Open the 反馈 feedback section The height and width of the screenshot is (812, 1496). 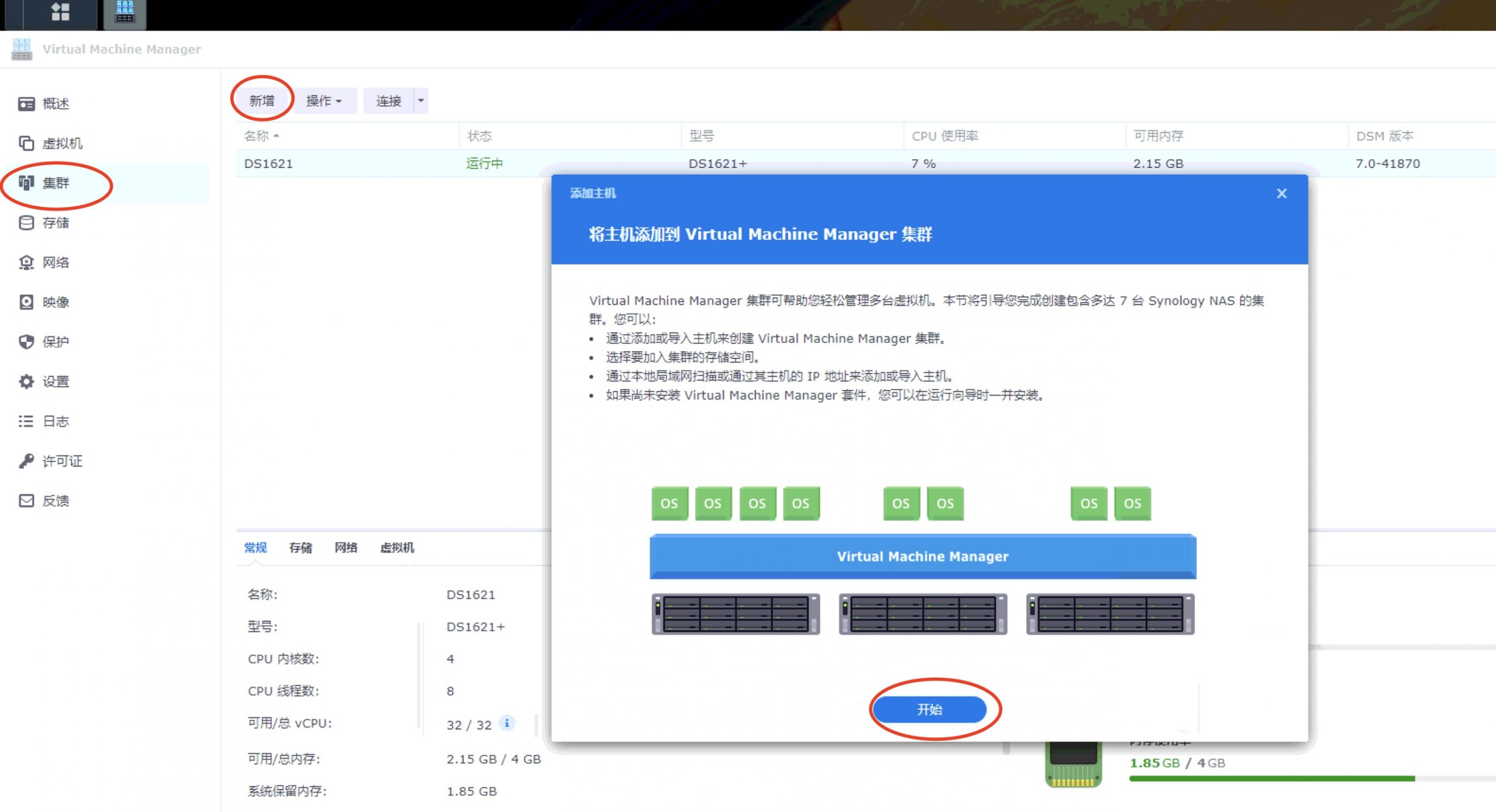click(56, 501)
